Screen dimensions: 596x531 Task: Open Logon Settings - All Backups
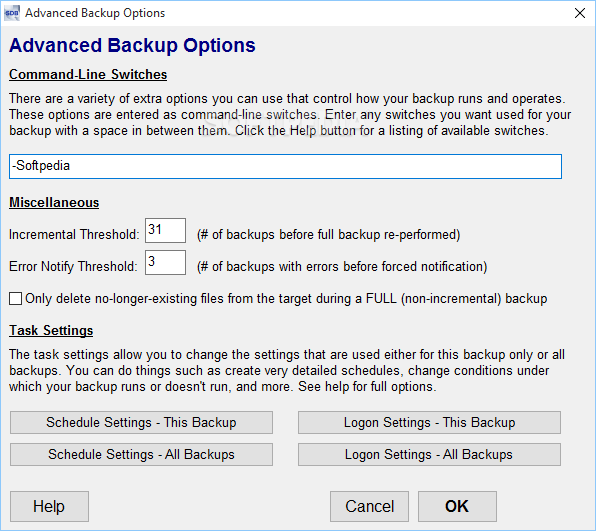click(429, 454)
